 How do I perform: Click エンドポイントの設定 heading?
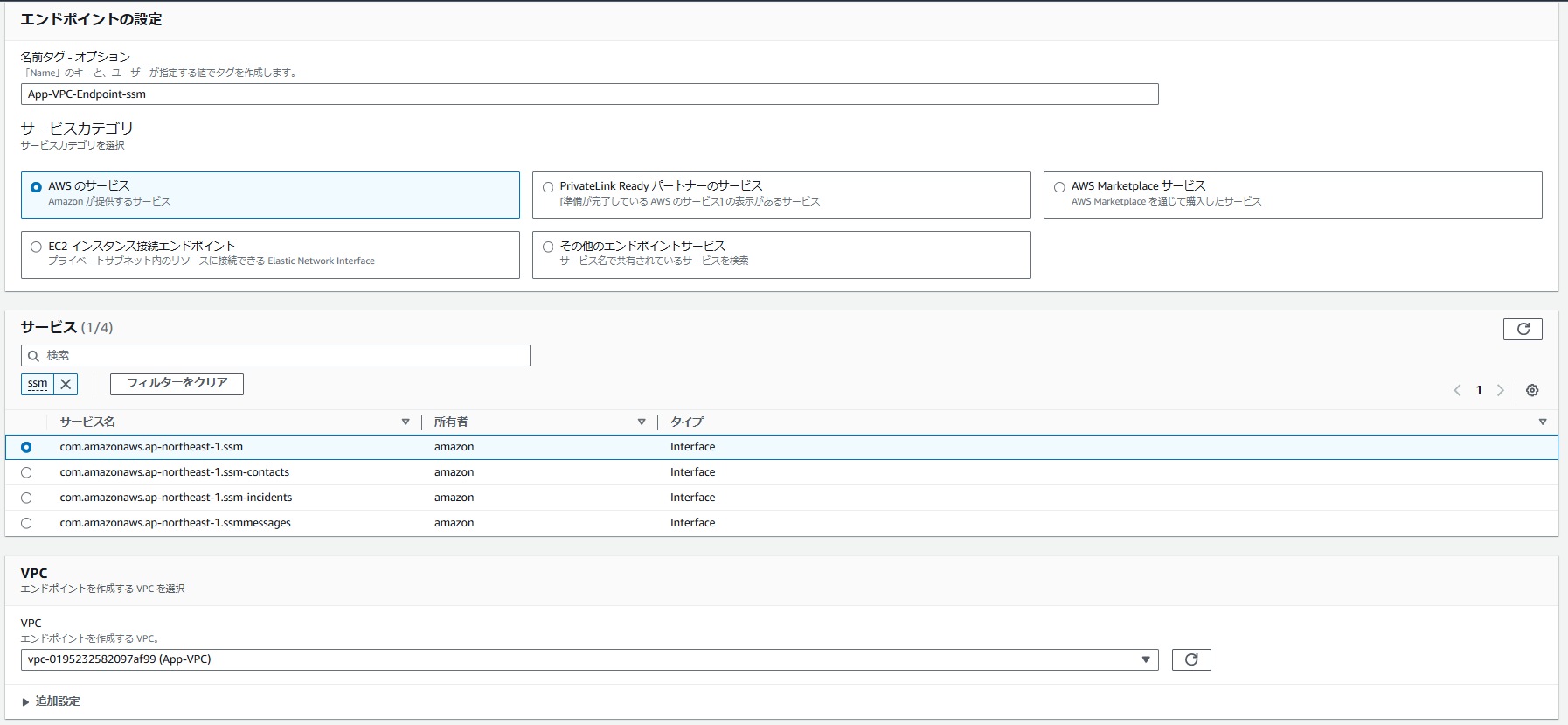point(91,19)
